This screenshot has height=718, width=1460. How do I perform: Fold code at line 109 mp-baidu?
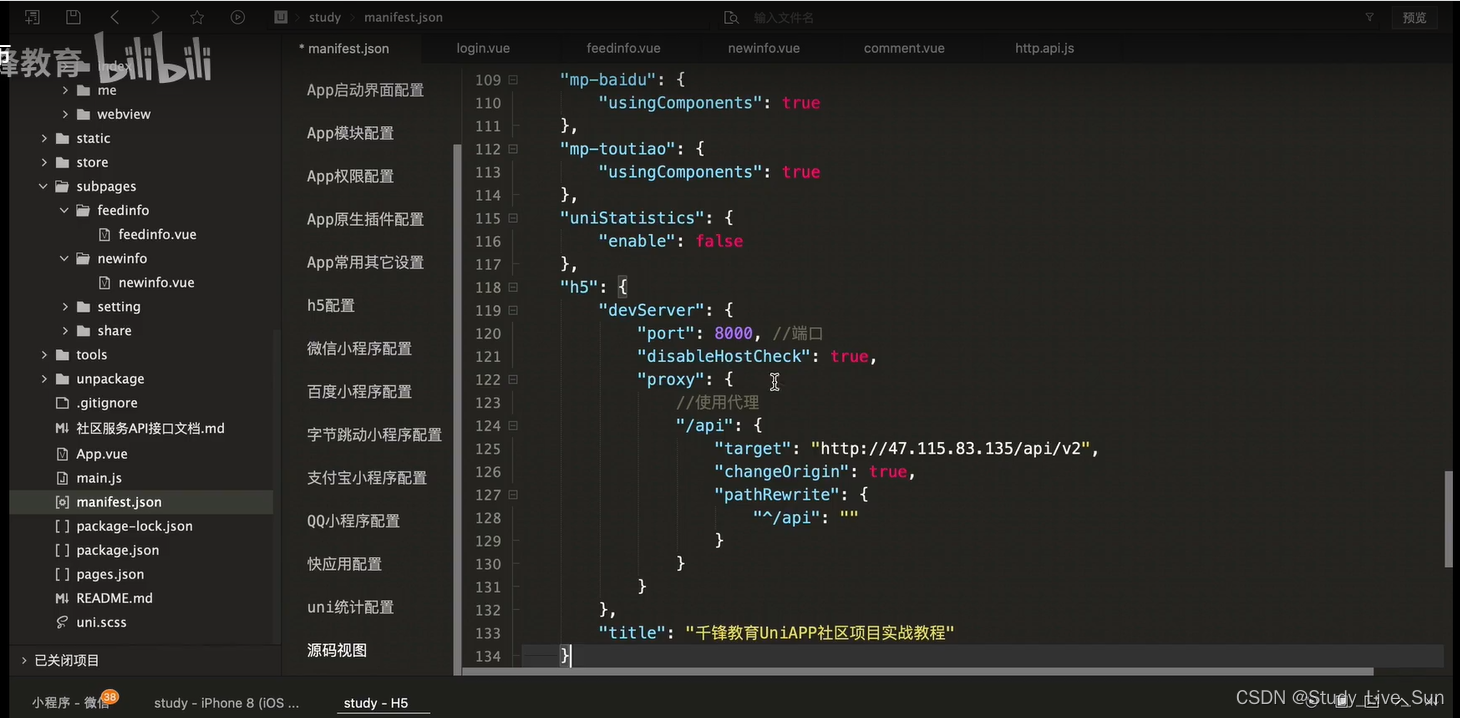(x=513, y=79)
